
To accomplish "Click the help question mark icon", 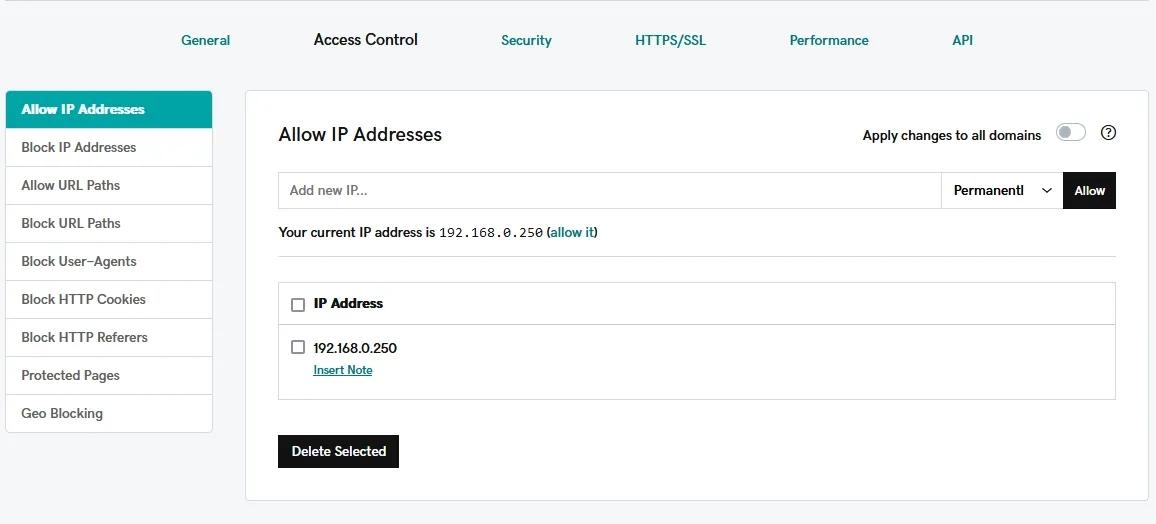I will [x=1108, y=133].
